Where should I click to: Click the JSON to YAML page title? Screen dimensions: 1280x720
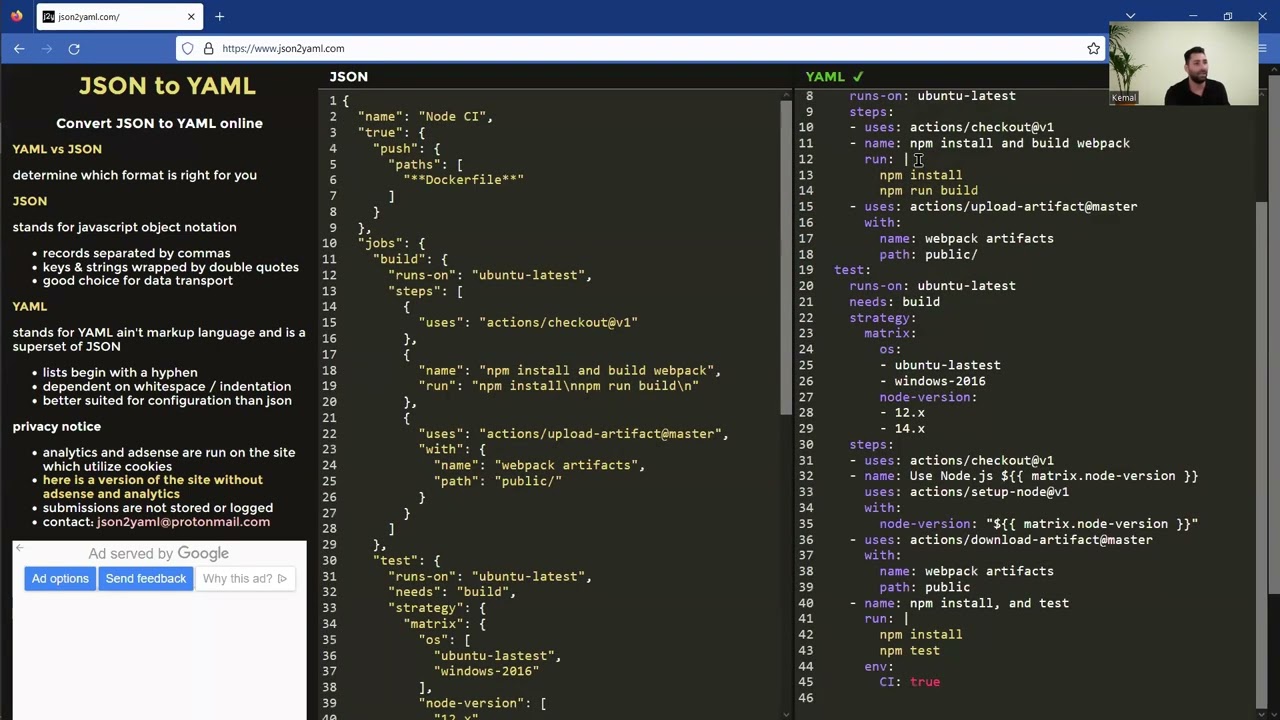point(167,86)
